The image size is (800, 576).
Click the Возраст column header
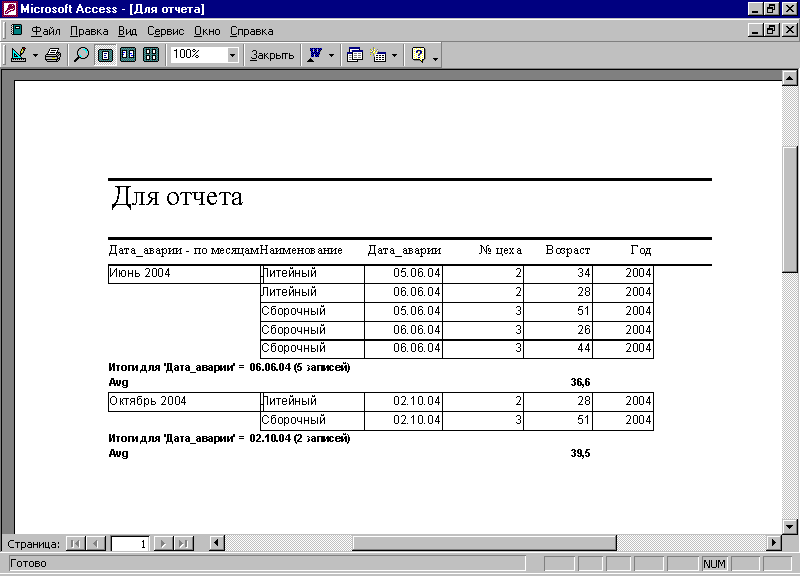pos(567,250)
